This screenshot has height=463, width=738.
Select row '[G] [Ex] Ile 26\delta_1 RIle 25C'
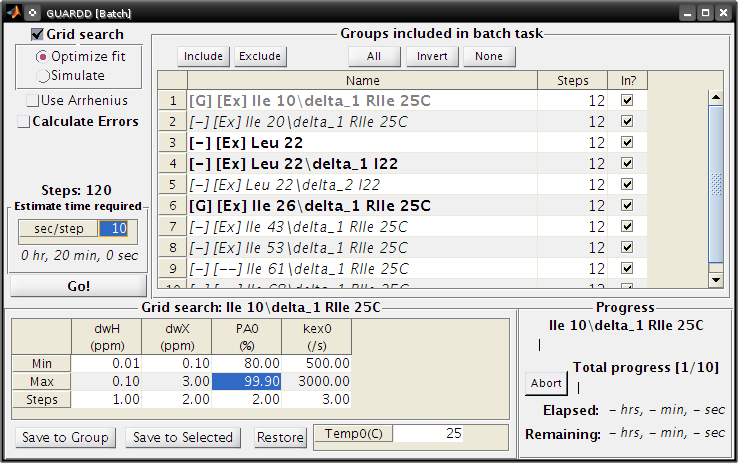pos(362,206)
